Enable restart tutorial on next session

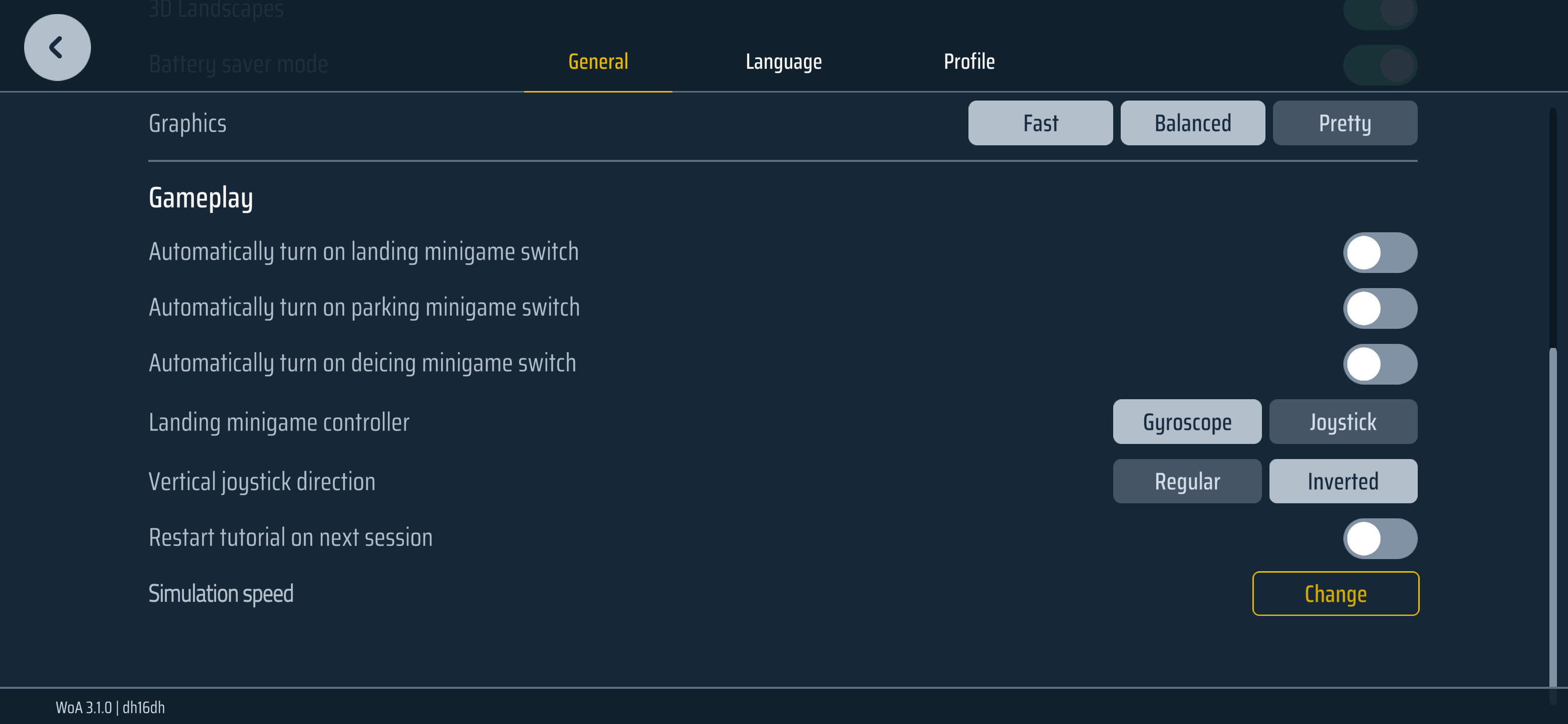[x=1380, y=538]
